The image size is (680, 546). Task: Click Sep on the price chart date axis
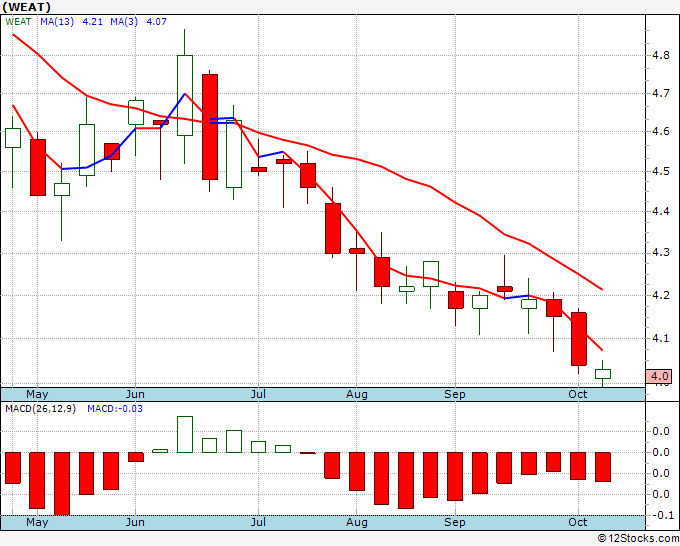click(455, 394)
